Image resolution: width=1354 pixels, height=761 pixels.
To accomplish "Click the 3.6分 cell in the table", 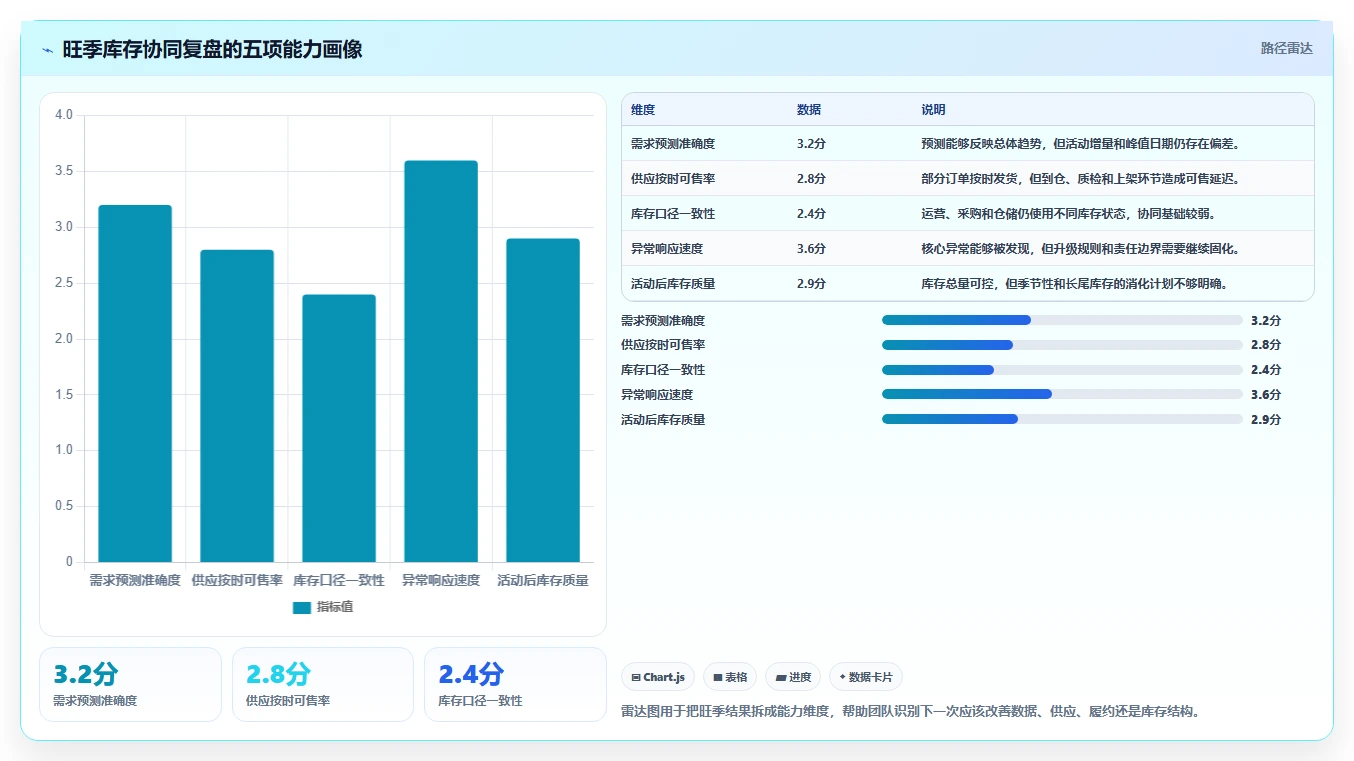I will point(812,249).
